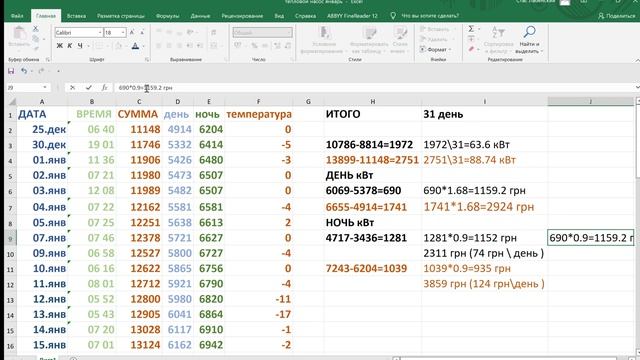Switch to the Рецензирование tab
The height and width of the screenshot is (360, 640).
pos(242,16)
